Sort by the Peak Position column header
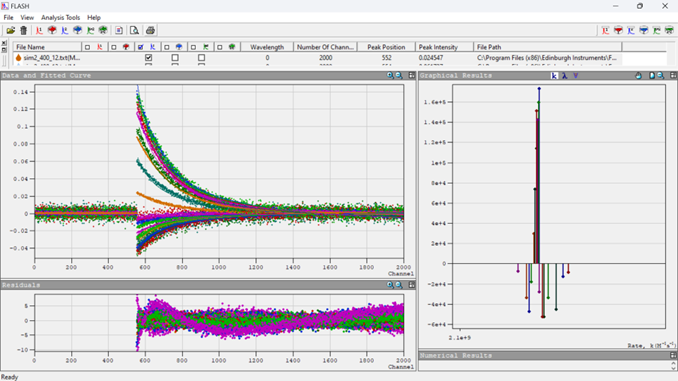678x381 pixels. point(386,47)
